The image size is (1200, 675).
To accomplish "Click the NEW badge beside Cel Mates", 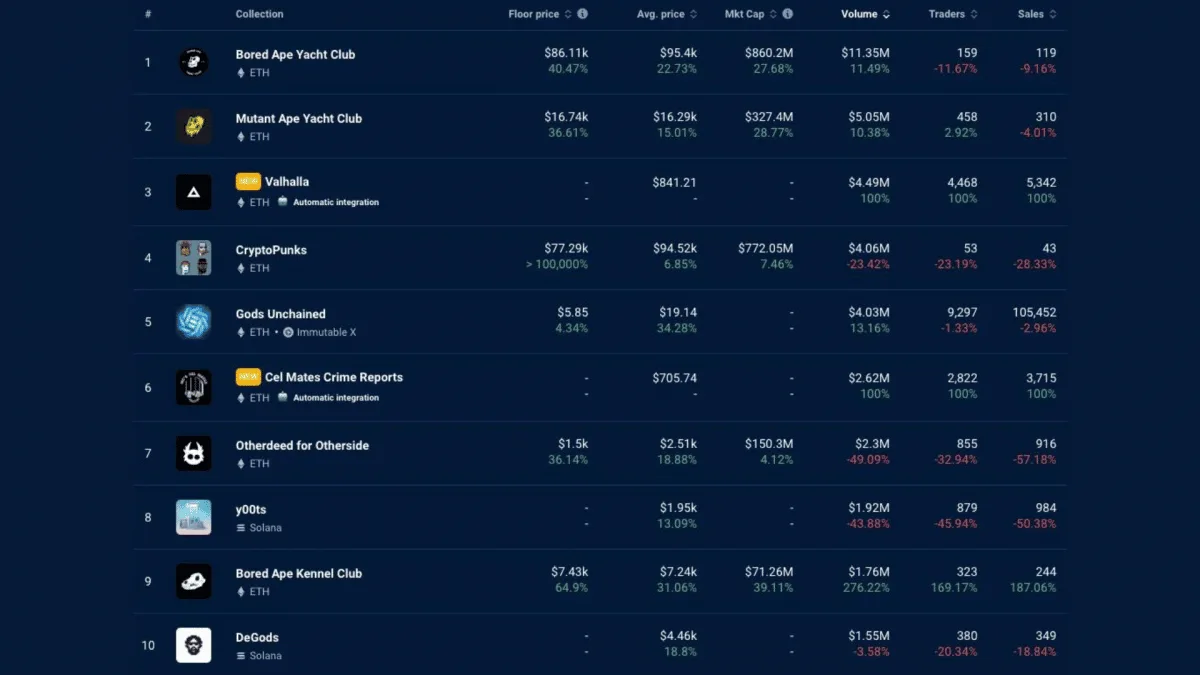I will [x=248, y=377].
